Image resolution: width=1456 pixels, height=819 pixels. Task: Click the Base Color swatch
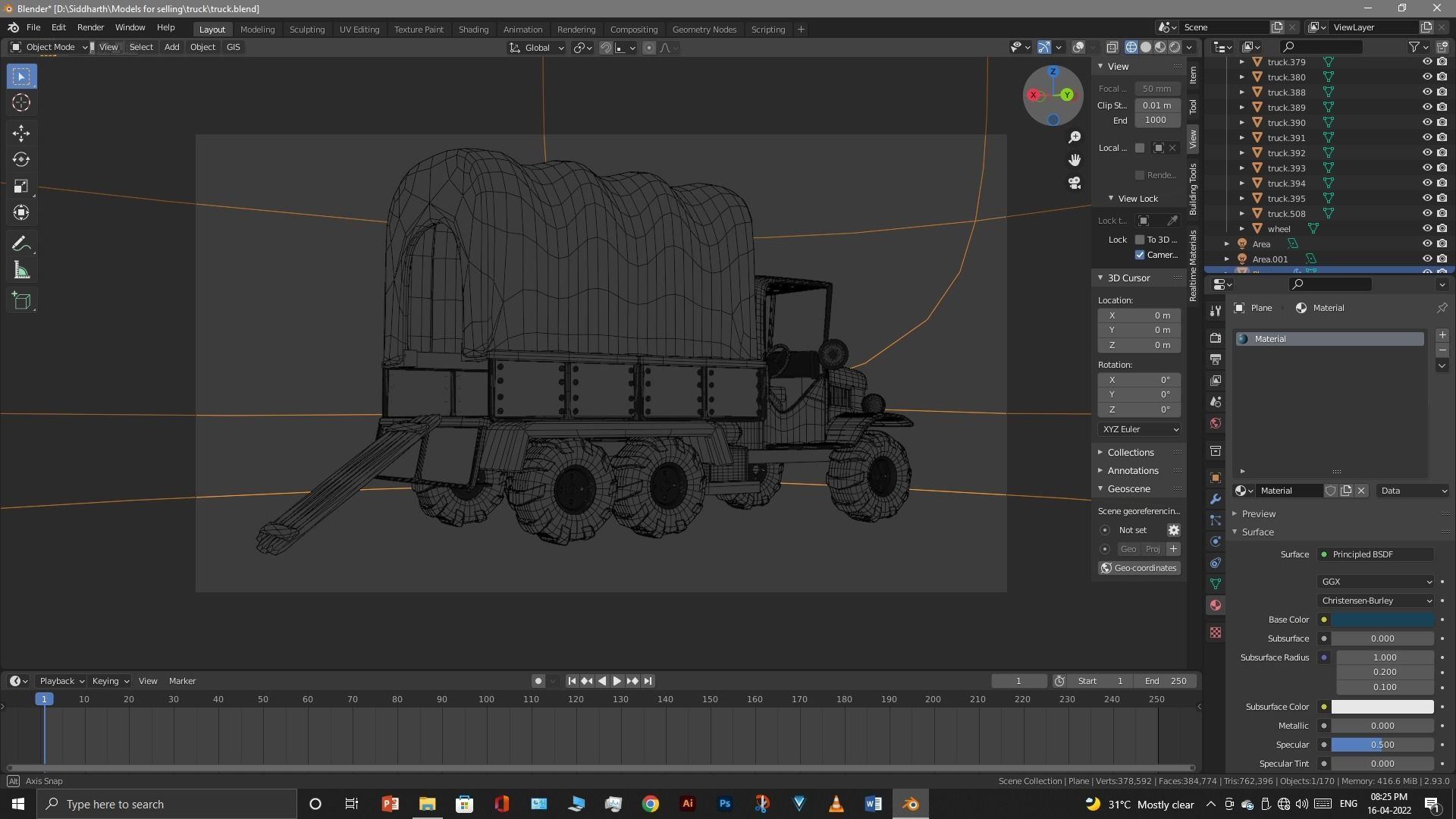[1382, 620]
